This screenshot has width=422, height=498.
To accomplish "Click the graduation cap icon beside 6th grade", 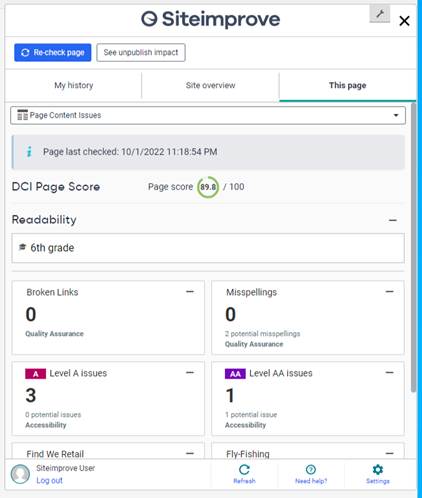I will [x=22, y=247].
